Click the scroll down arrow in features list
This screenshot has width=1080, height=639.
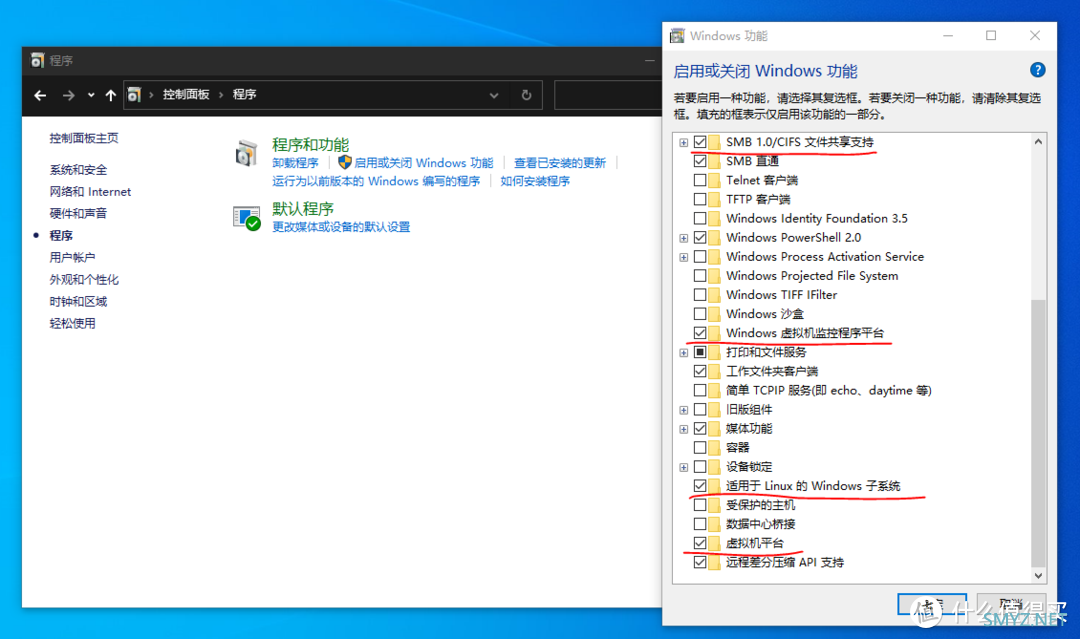pos(1038,575)
